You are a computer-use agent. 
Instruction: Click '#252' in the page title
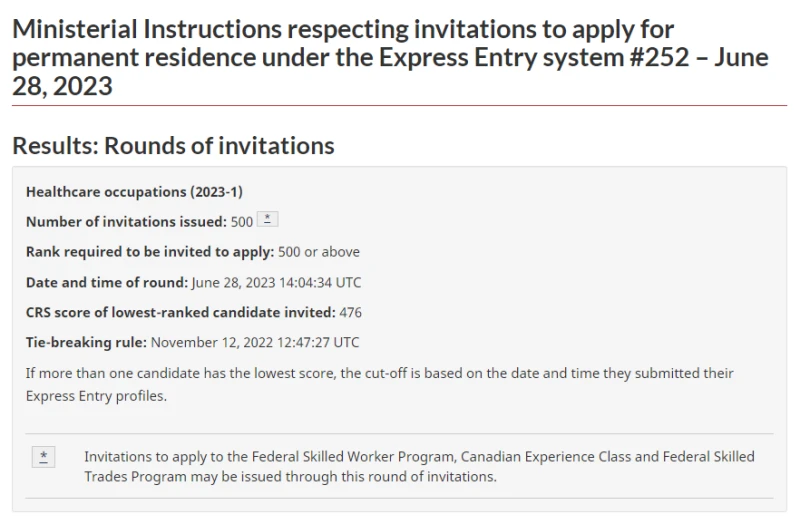coord(659,57)
